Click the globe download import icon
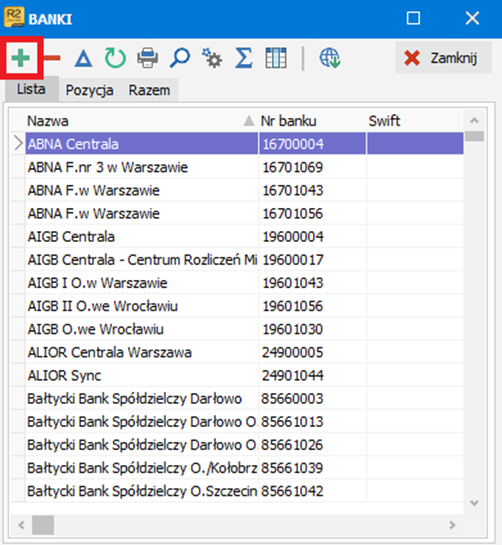The width and height of the screenshot is (502, 545). click(x=330, y=58)
